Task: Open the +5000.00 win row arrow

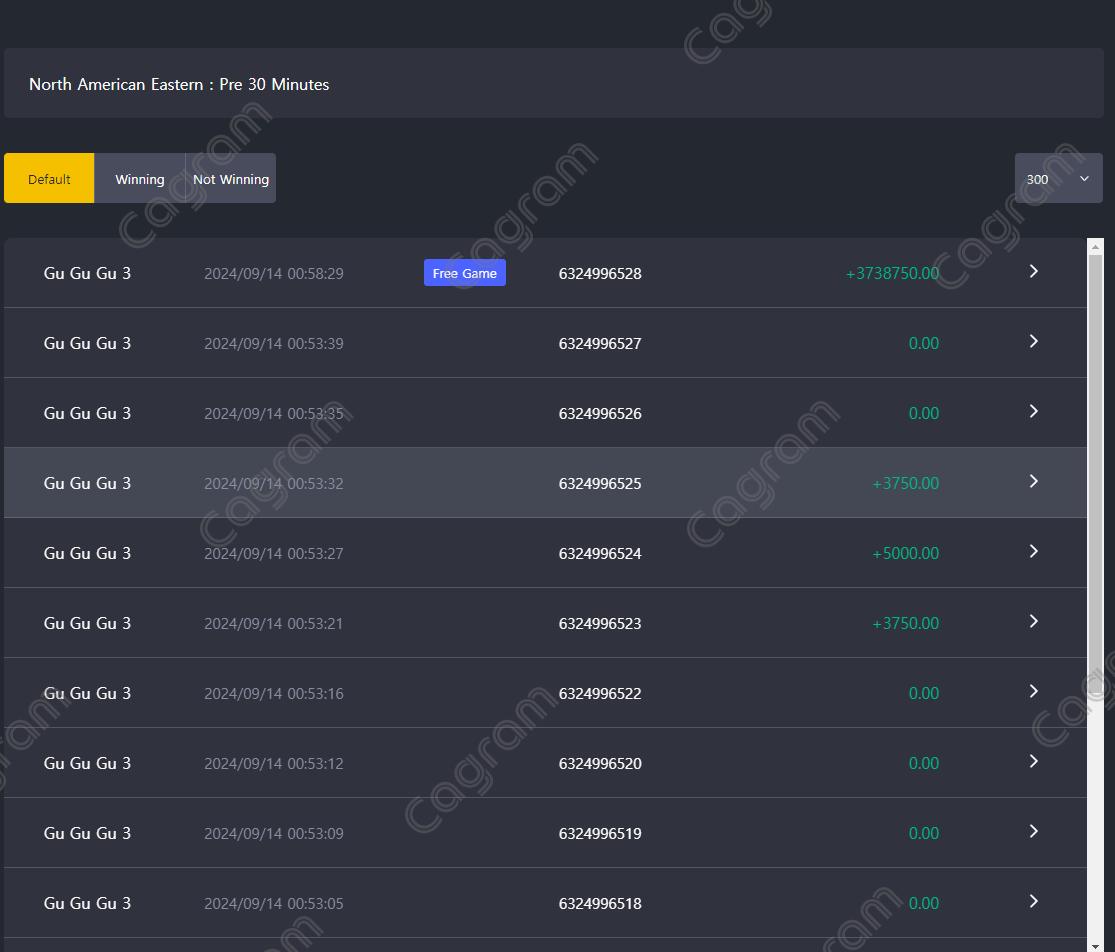Action: click(x=1034, y=552)
